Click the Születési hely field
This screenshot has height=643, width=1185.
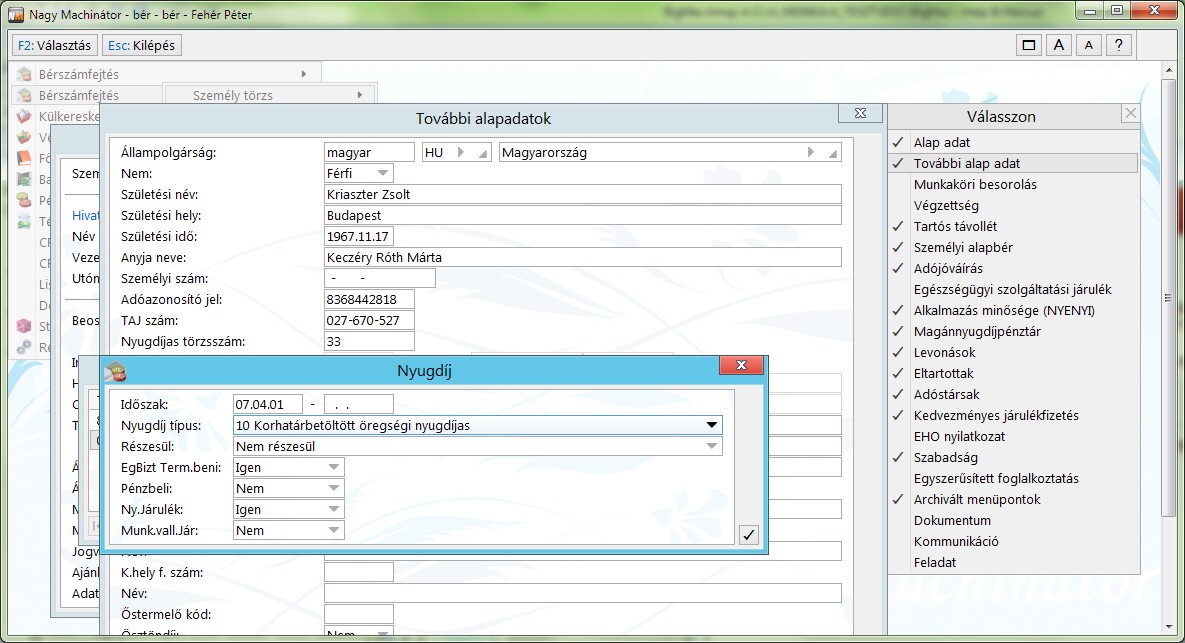583,215
